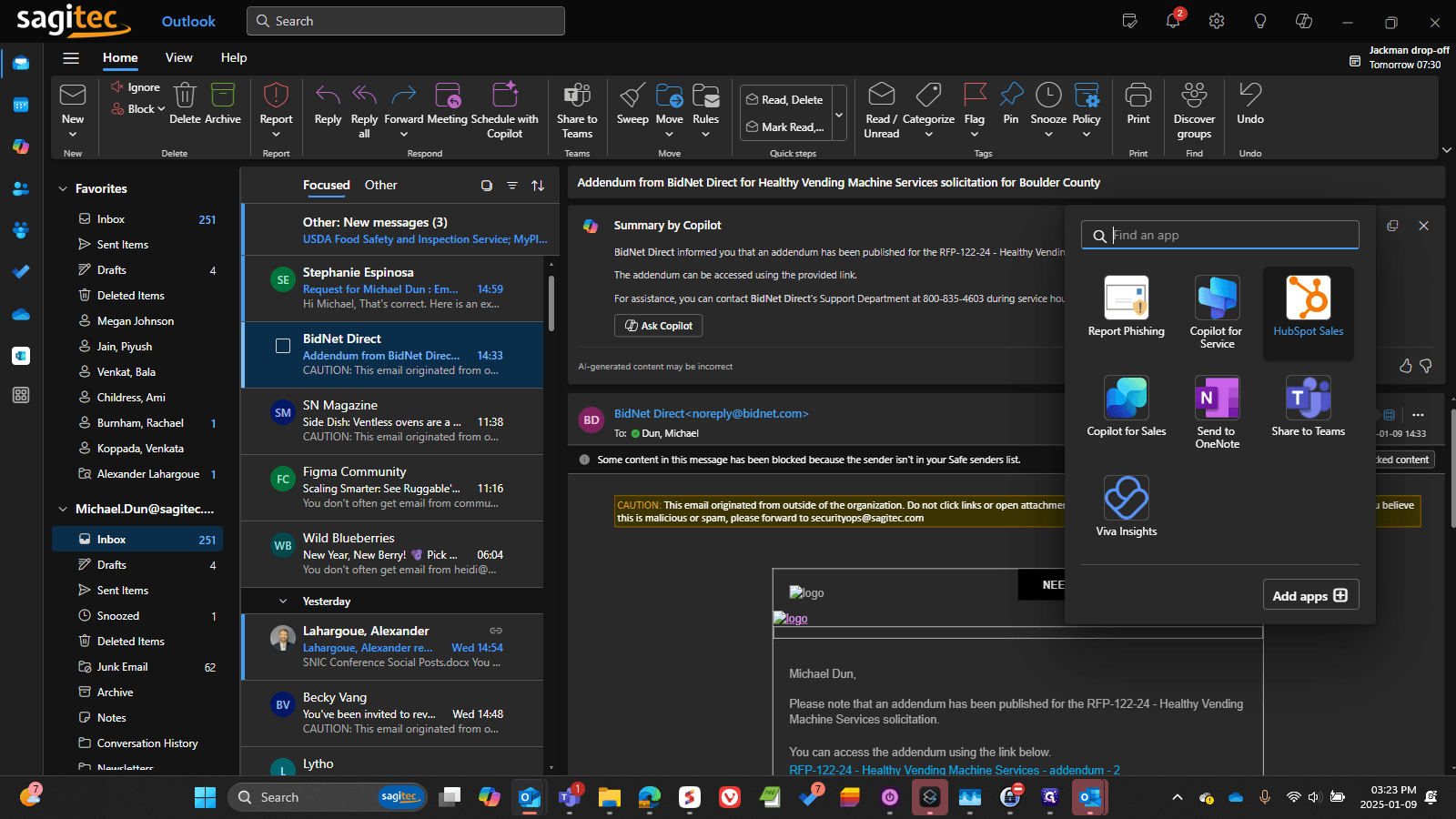Open the View ribbon tab

(x=178, y=58)
